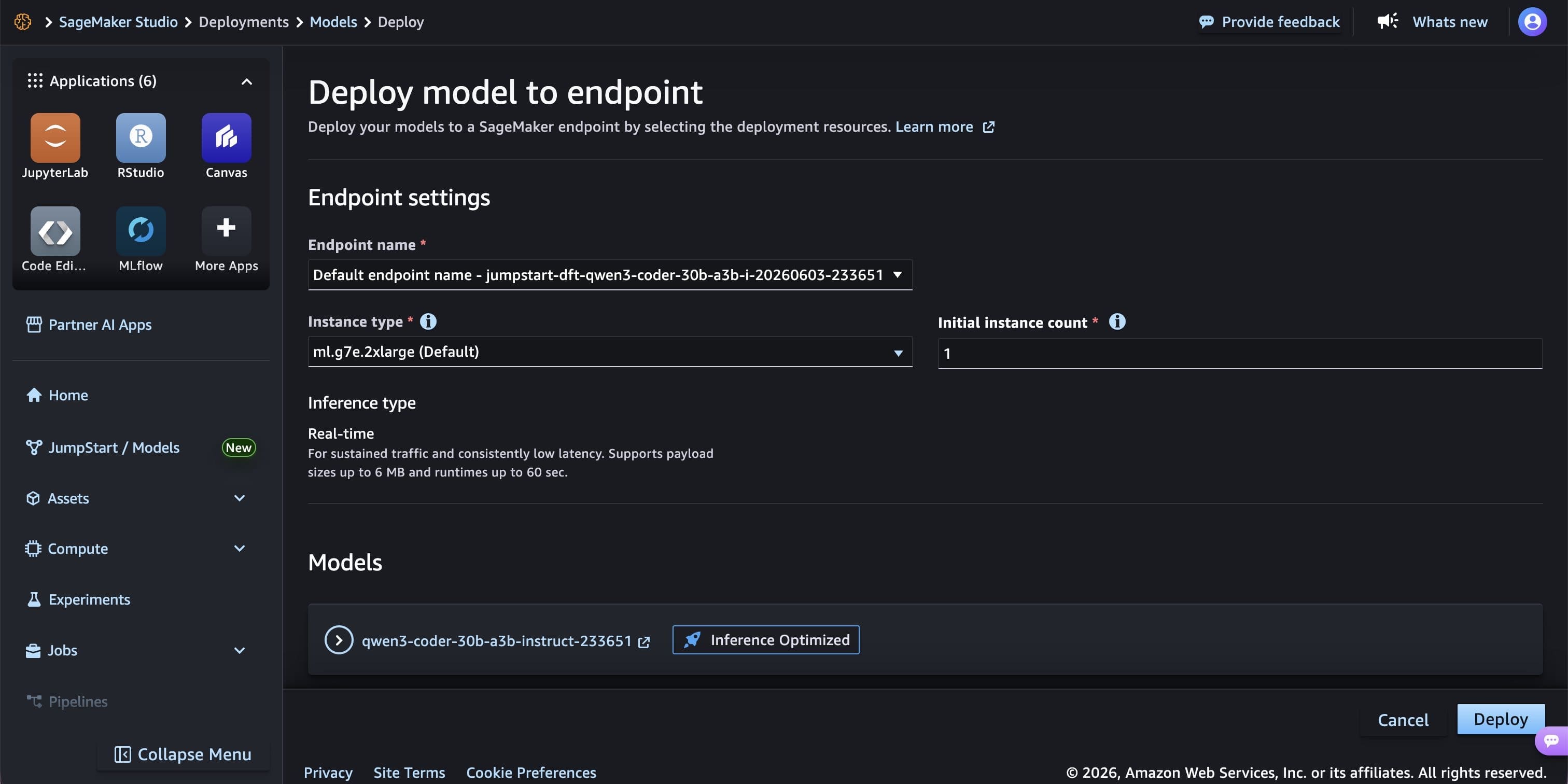Launch the MLflow app icon
1568x784 pixels.
pyautogui.click(x=141, y=231)
